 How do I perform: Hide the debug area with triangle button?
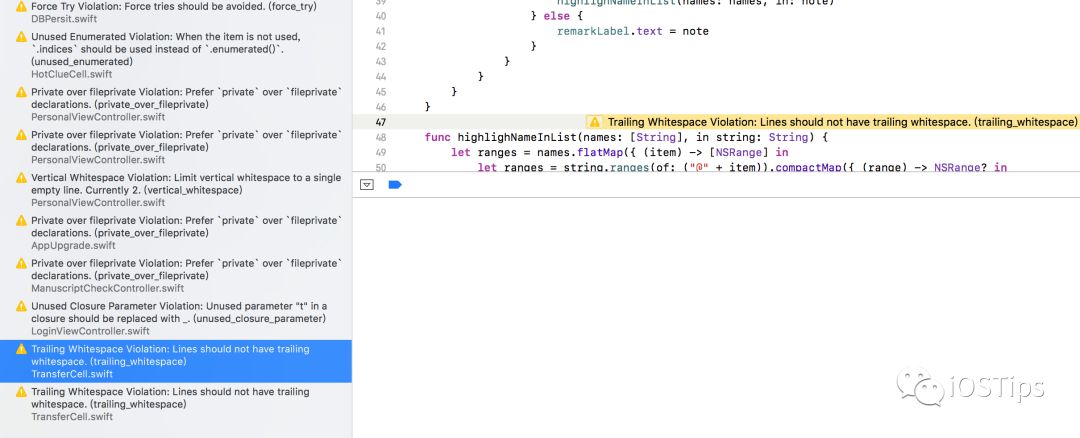tap(367, 185)
